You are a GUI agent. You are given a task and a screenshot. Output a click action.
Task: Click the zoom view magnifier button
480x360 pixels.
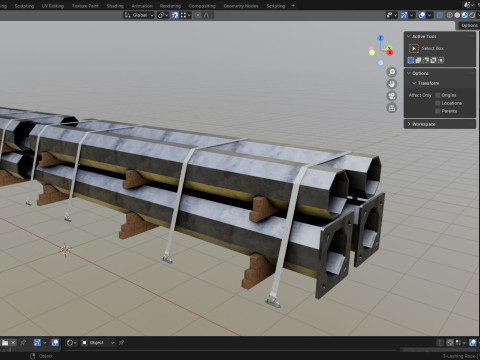[392, 72]
